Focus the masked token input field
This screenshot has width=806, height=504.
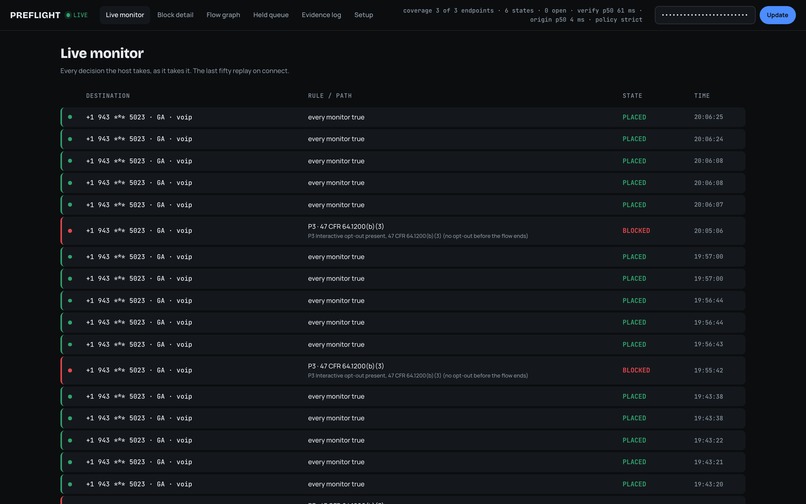[x=705, y=15]
